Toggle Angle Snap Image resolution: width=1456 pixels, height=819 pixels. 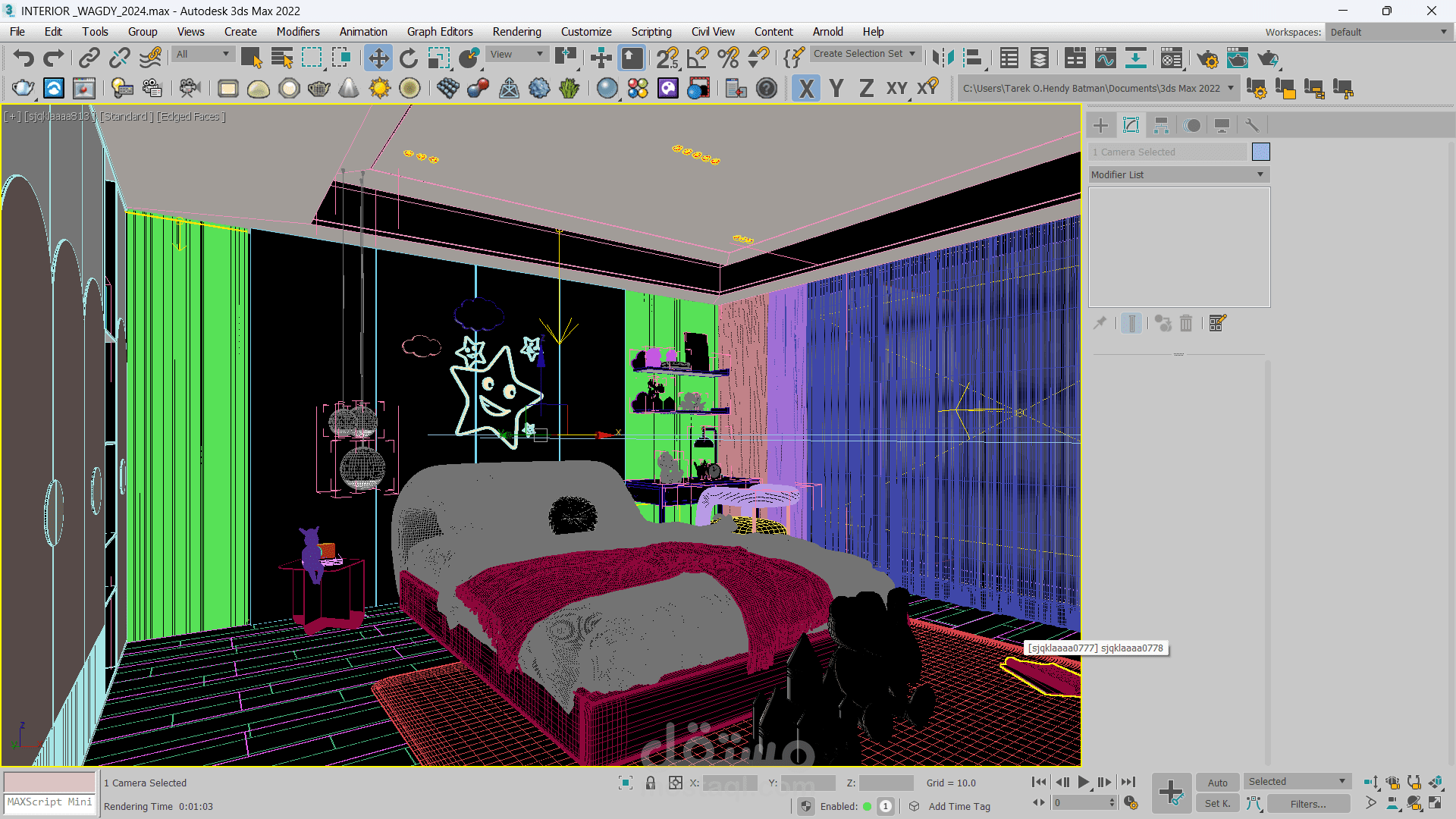(697, 58)
